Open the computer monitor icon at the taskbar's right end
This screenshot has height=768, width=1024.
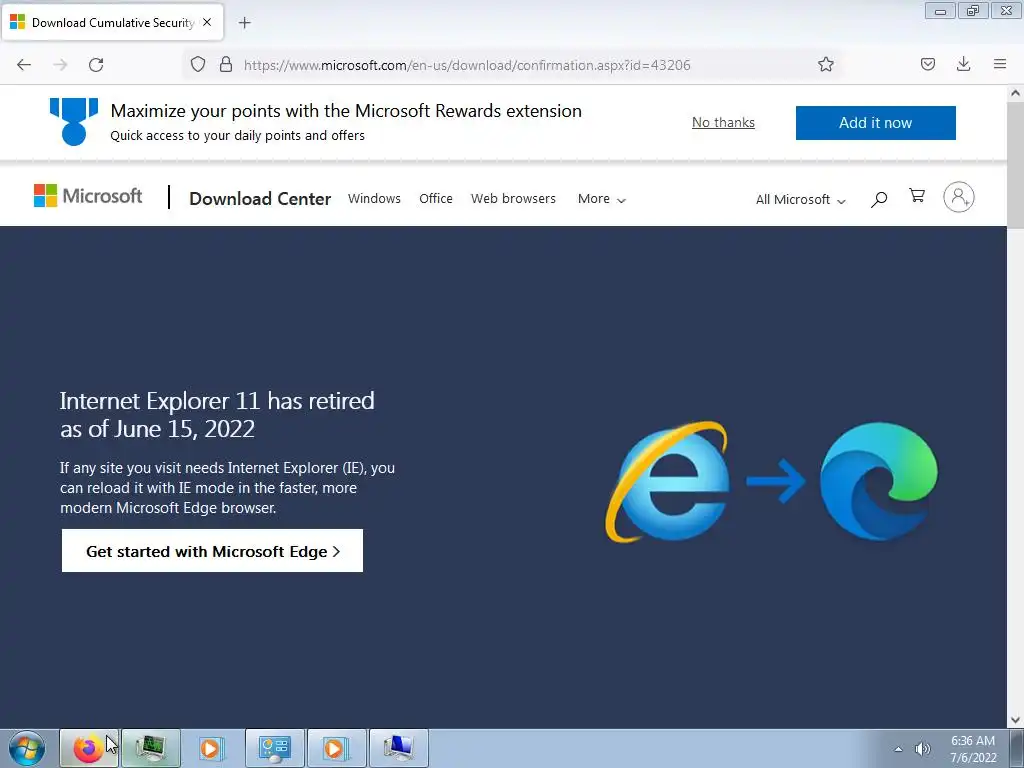pyautogui.click(x=399, y=748)
